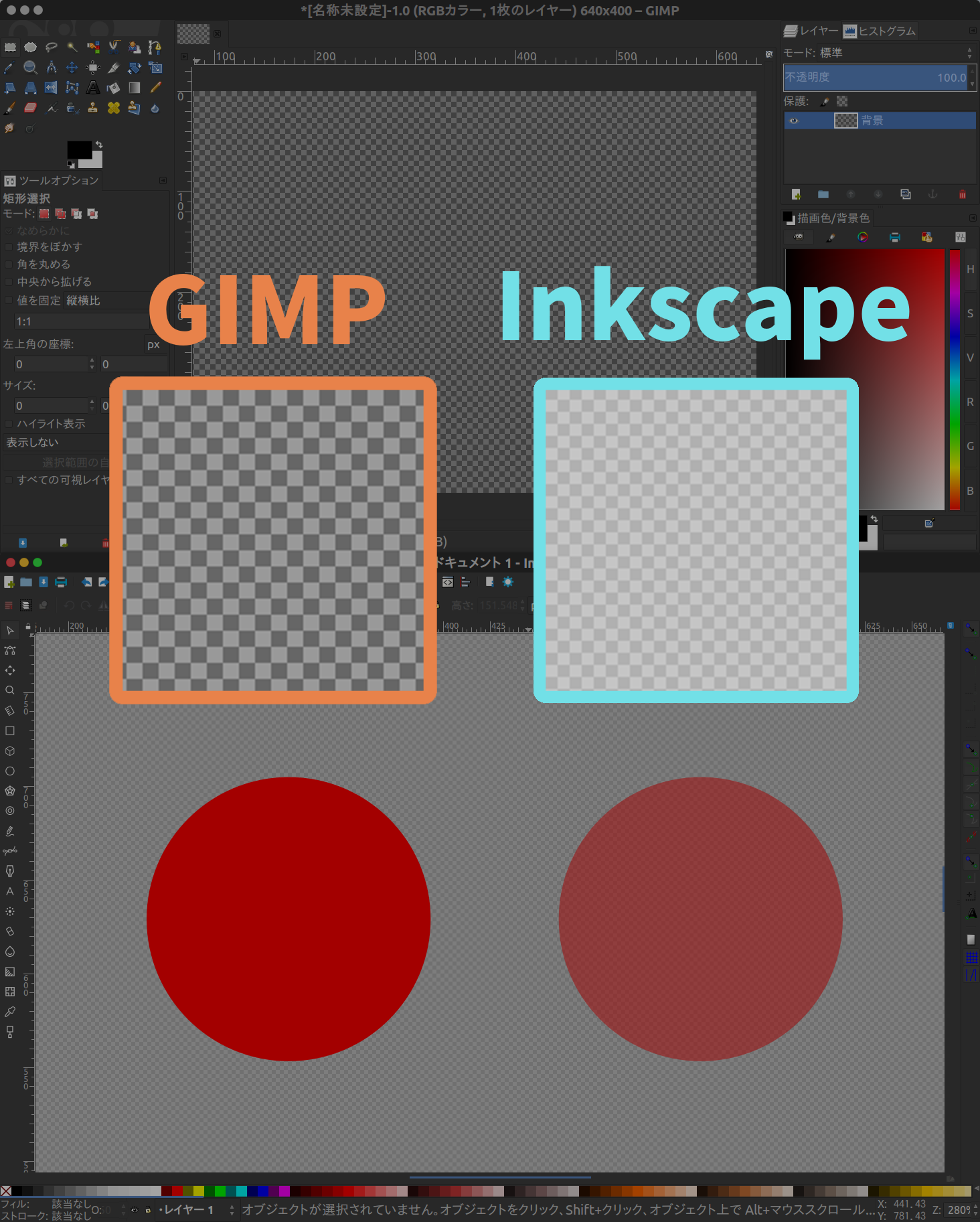Select Inkscape's Color picker dropper tool

(x=10, y=1012)
